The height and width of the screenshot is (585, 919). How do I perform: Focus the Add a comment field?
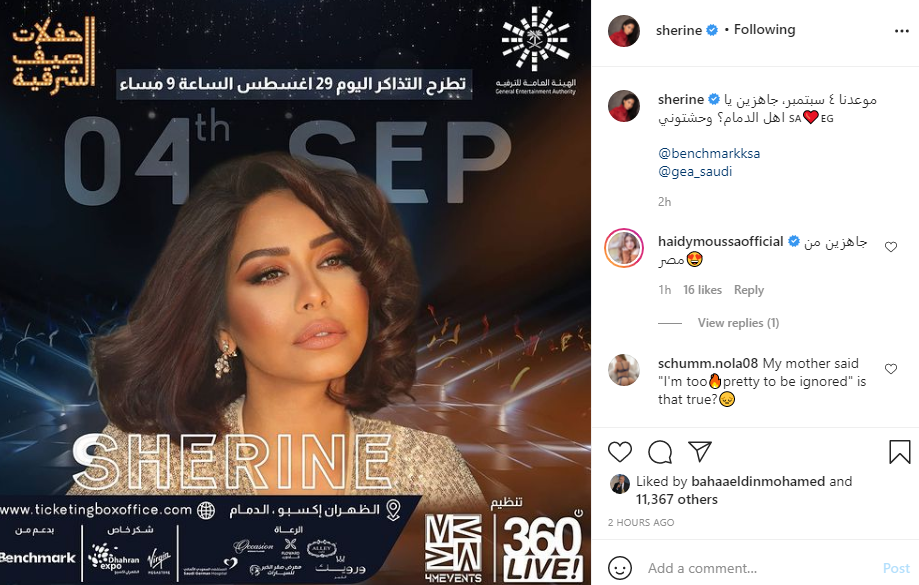coord(761,568)
